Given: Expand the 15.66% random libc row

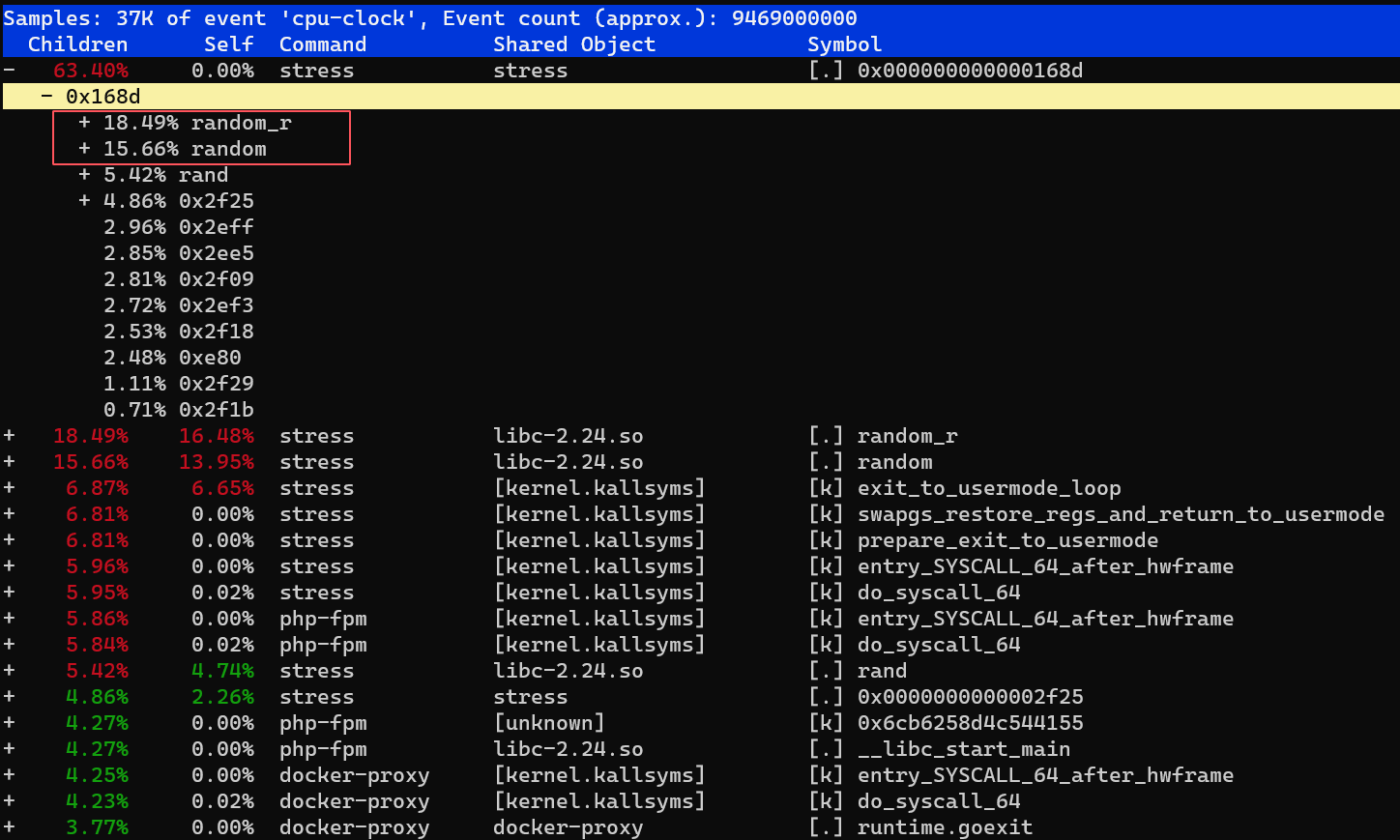Looking at the screenshot, I should pyautogui.click(x=9, y=462).
